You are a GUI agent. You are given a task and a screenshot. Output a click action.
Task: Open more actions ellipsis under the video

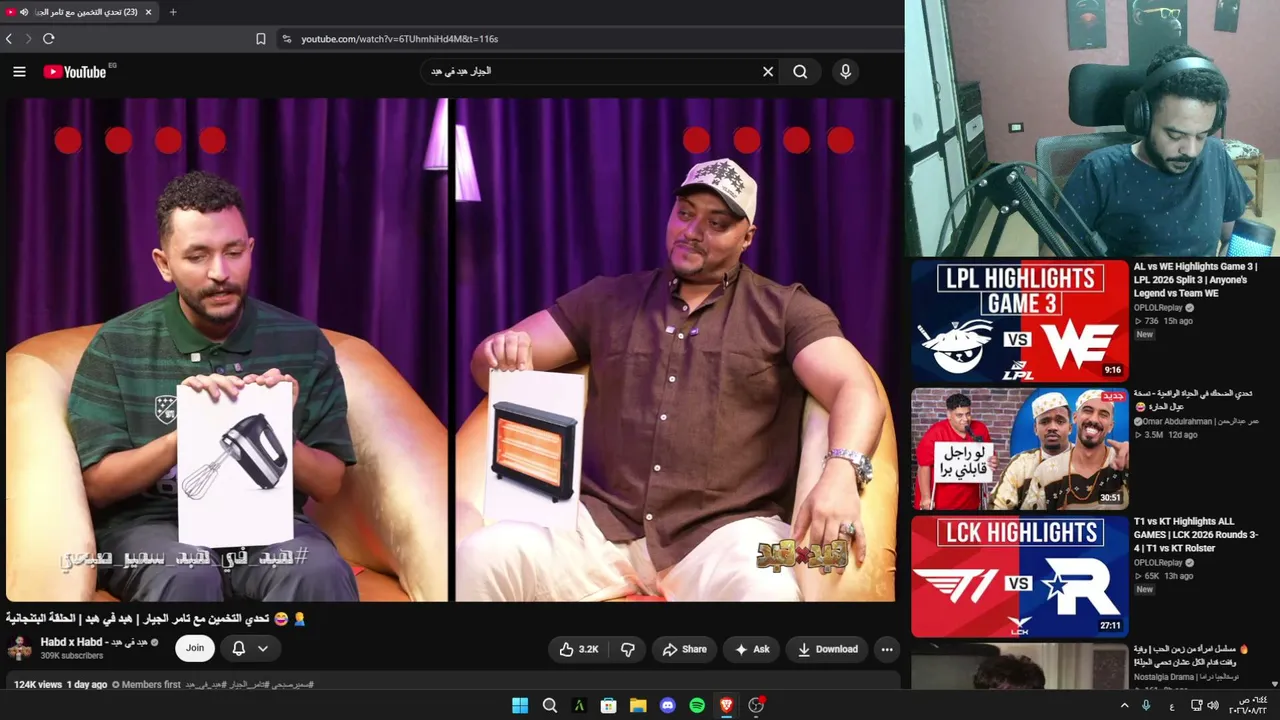pos(886,649)
